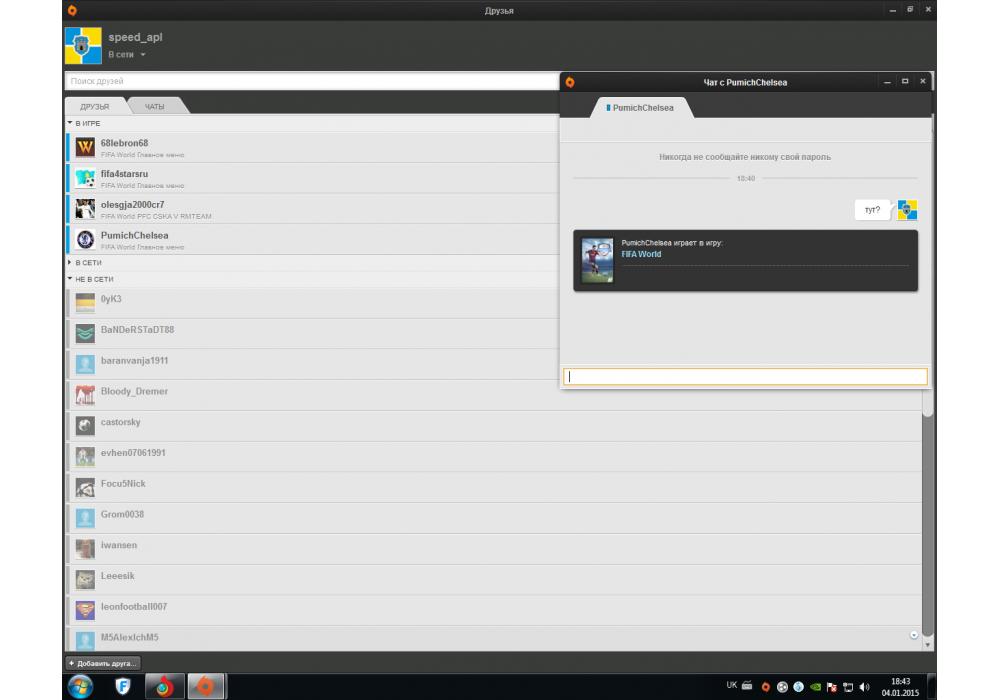Click the Origin logo in chat window title
1000x700 pixels.
(570, 82)
